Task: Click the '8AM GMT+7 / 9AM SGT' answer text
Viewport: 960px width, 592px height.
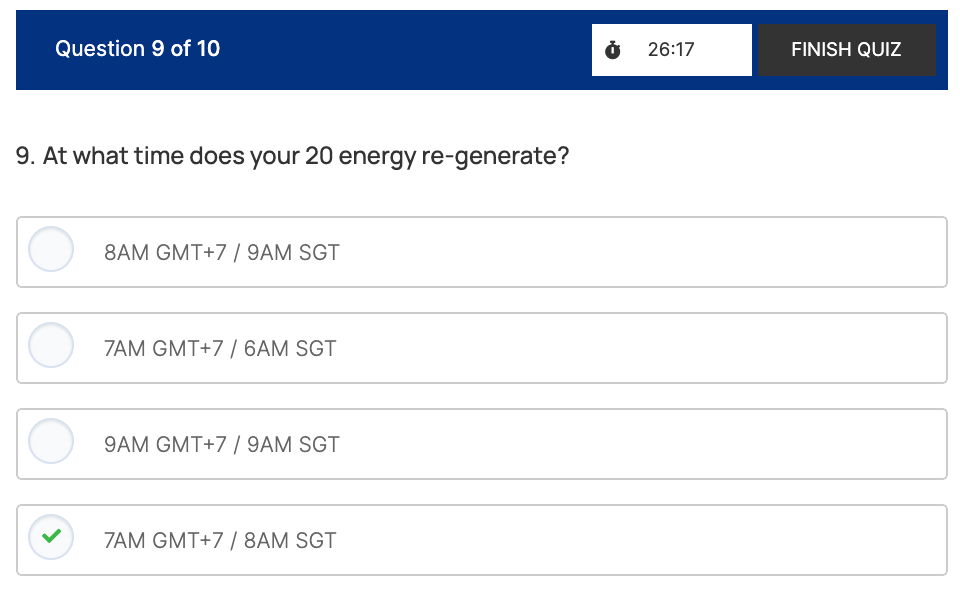Action: tap(221, 253)
